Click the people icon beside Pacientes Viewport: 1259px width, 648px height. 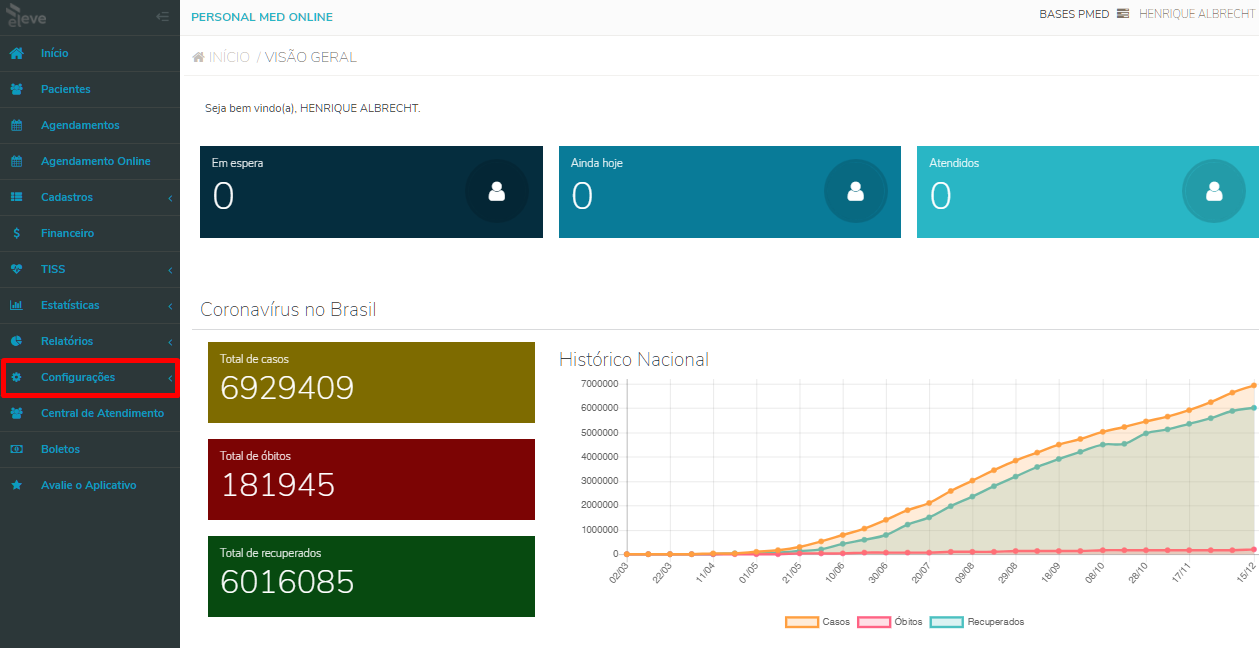[x=16, y=89]
